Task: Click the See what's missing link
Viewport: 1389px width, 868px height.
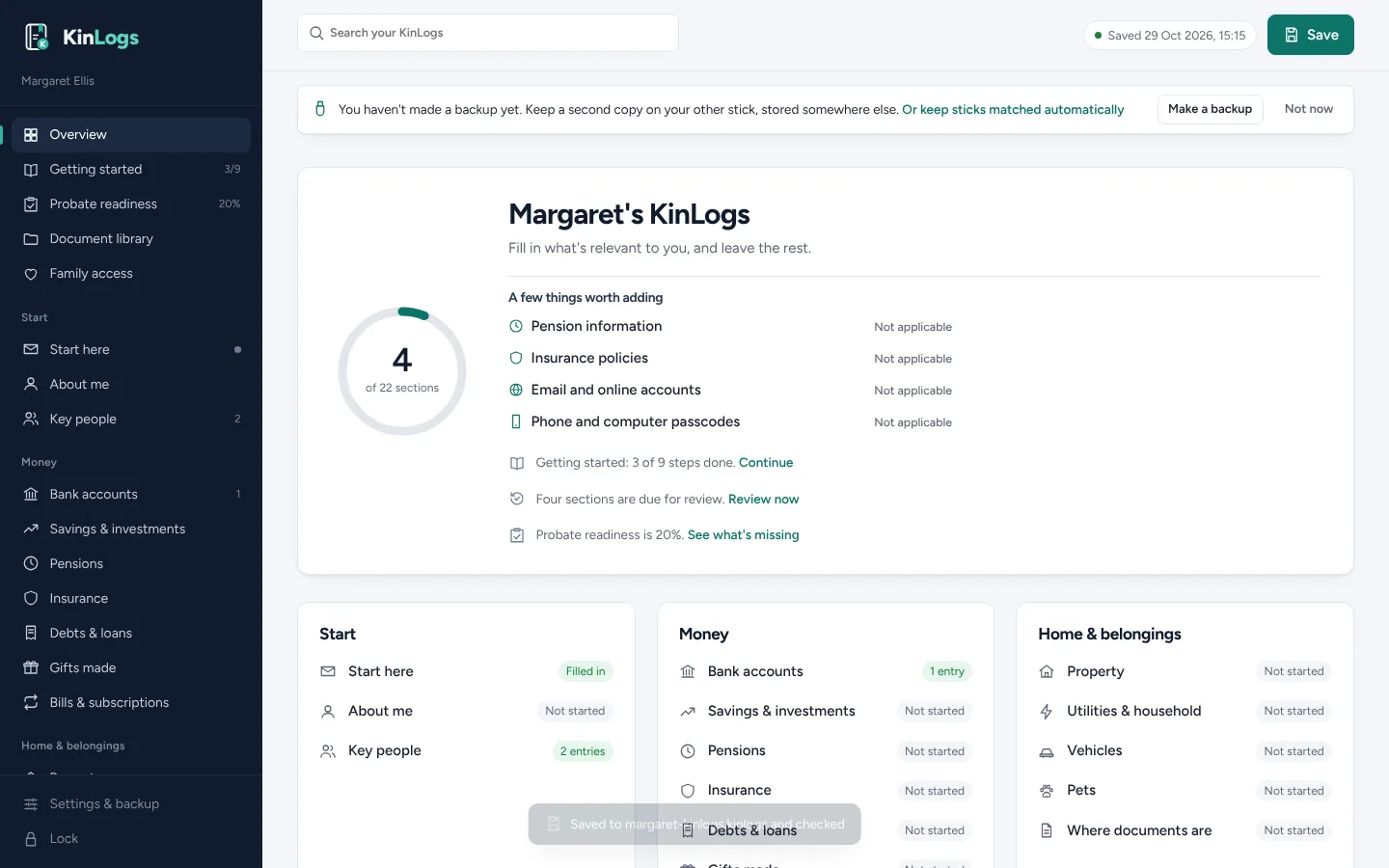Action: coord(744,535)
